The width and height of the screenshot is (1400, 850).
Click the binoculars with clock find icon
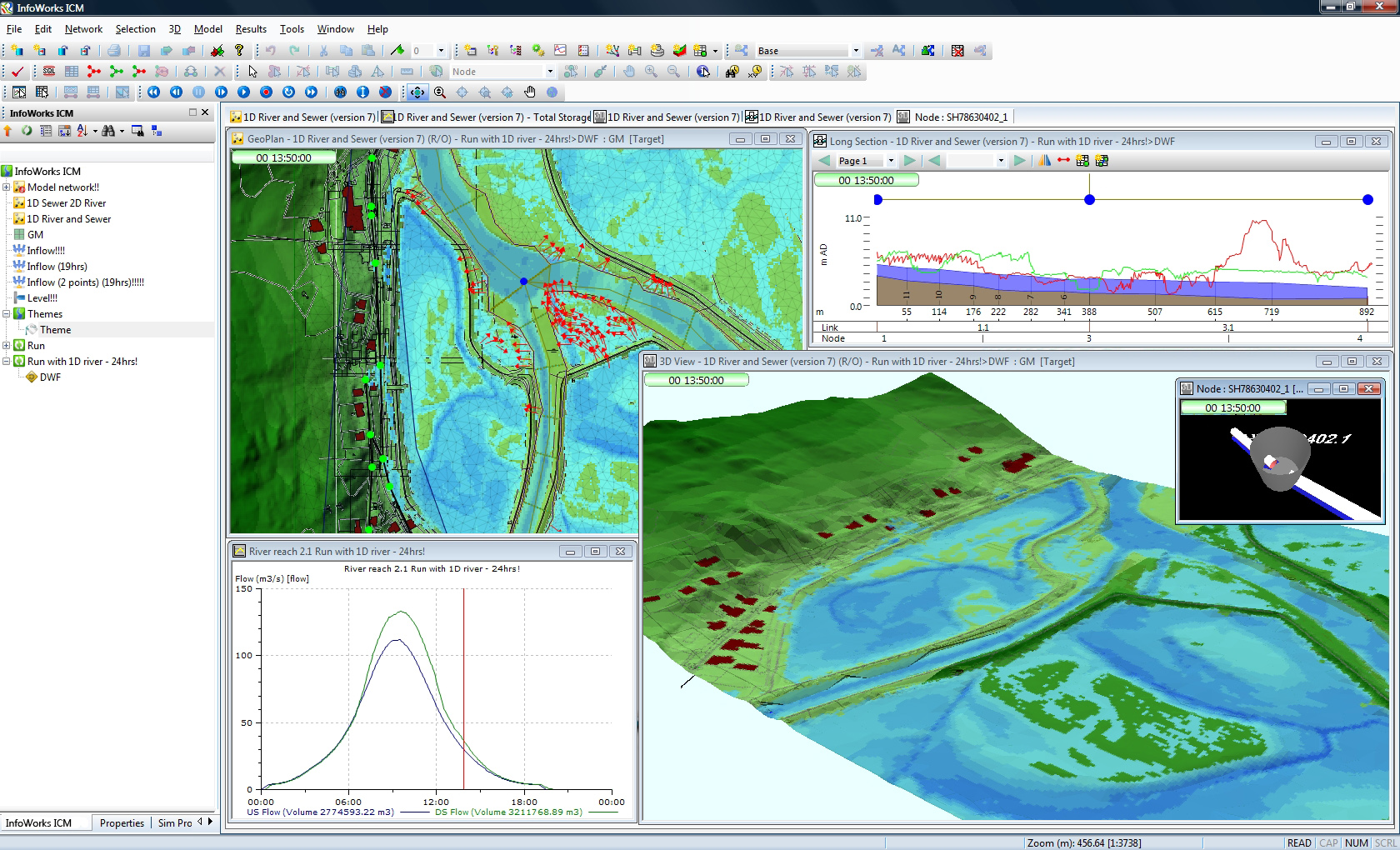pos(732,72)
